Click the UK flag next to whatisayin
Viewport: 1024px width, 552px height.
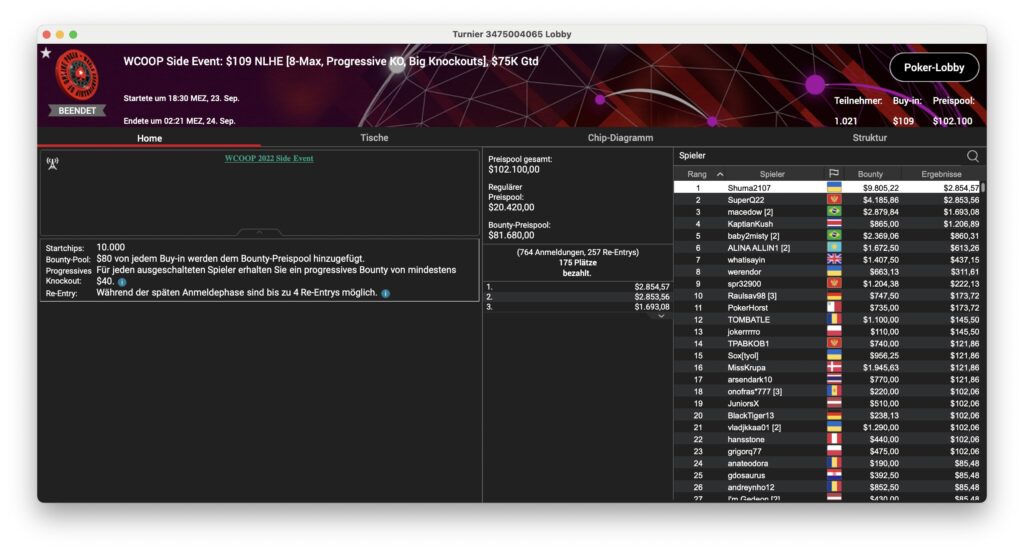(x=833, y=259)
